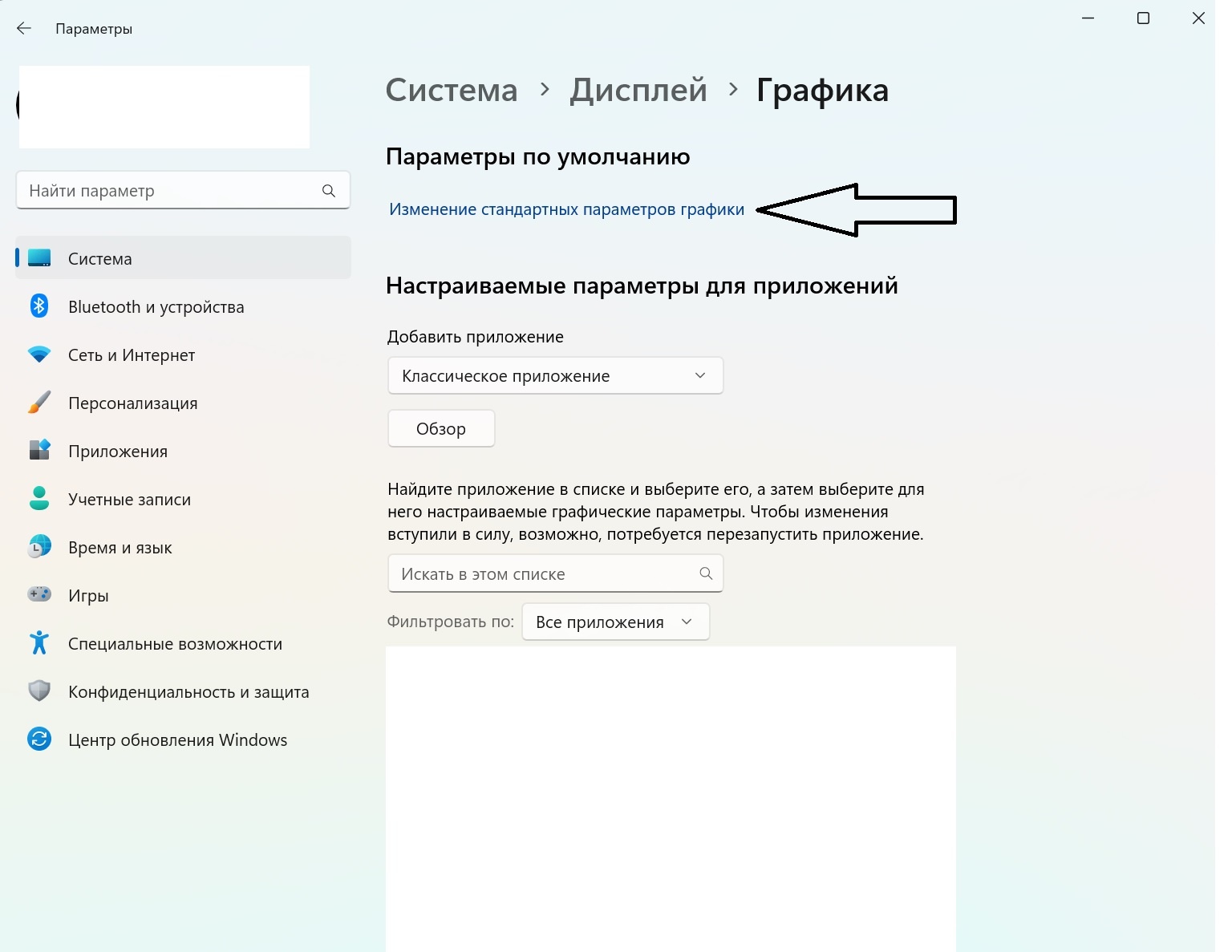Minimize the Параметры window
Image resolution: width=1232 pixels, height=952 pixels.
coord(1088,18)
